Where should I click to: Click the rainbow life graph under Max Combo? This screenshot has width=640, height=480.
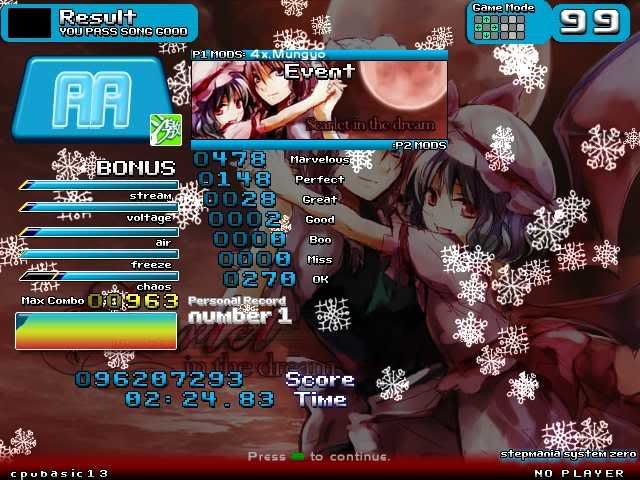pyautogui.click(x=96, y=331)
